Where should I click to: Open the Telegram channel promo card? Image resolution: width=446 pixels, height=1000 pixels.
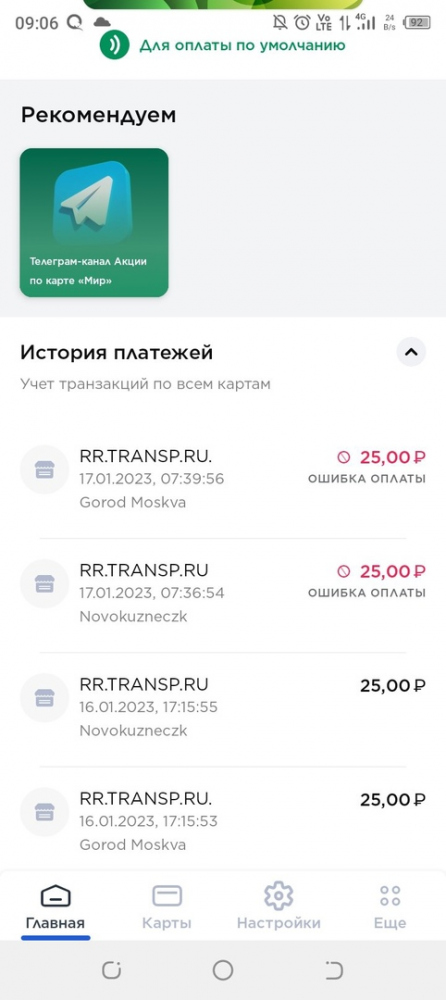94,223
